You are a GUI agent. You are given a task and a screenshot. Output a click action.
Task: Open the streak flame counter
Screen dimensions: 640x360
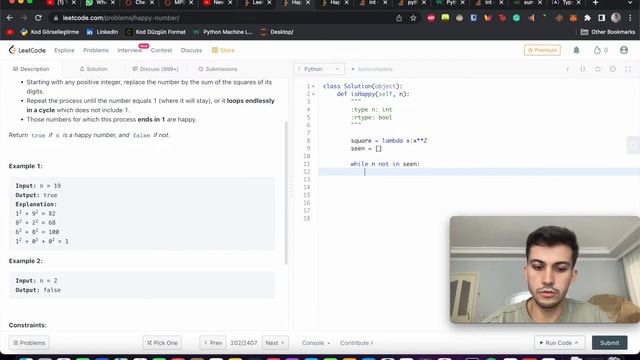[x=600, y=50]
